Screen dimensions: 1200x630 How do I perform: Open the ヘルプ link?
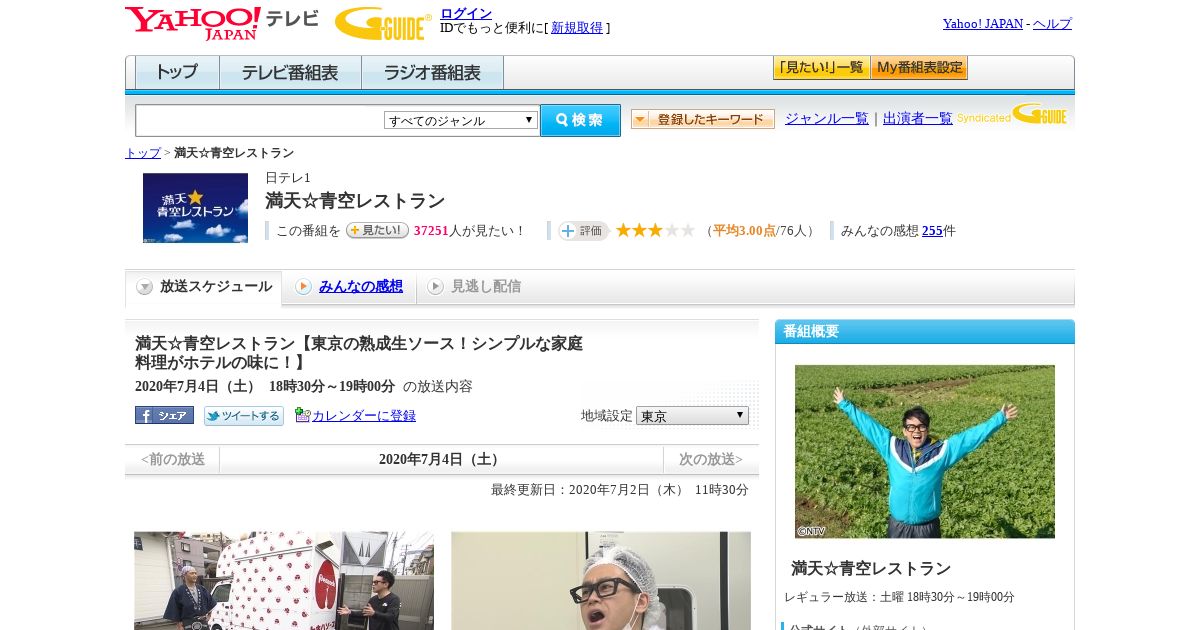tap(1052, 24)
